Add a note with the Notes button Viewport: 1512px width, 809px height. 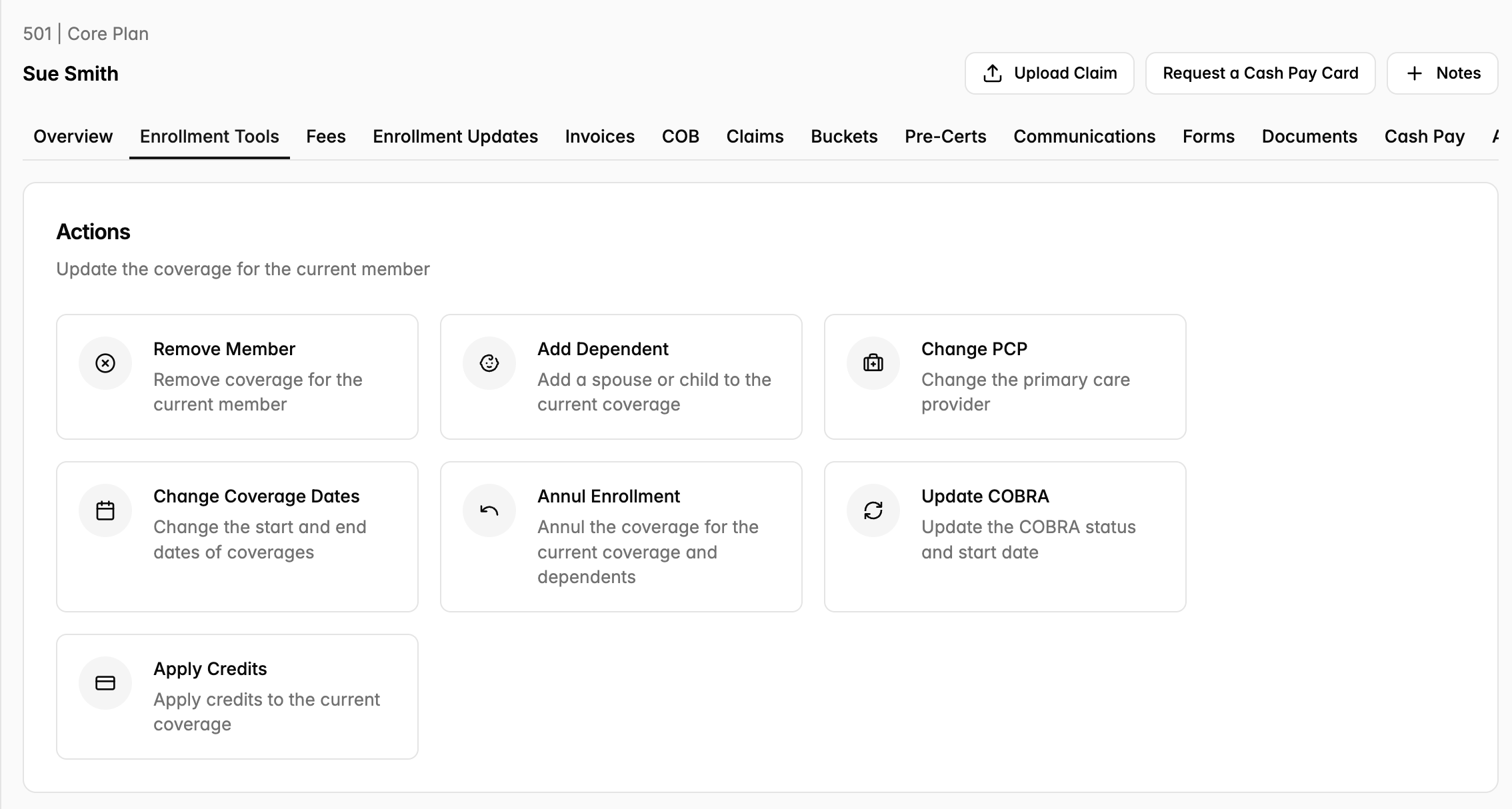1443,73
